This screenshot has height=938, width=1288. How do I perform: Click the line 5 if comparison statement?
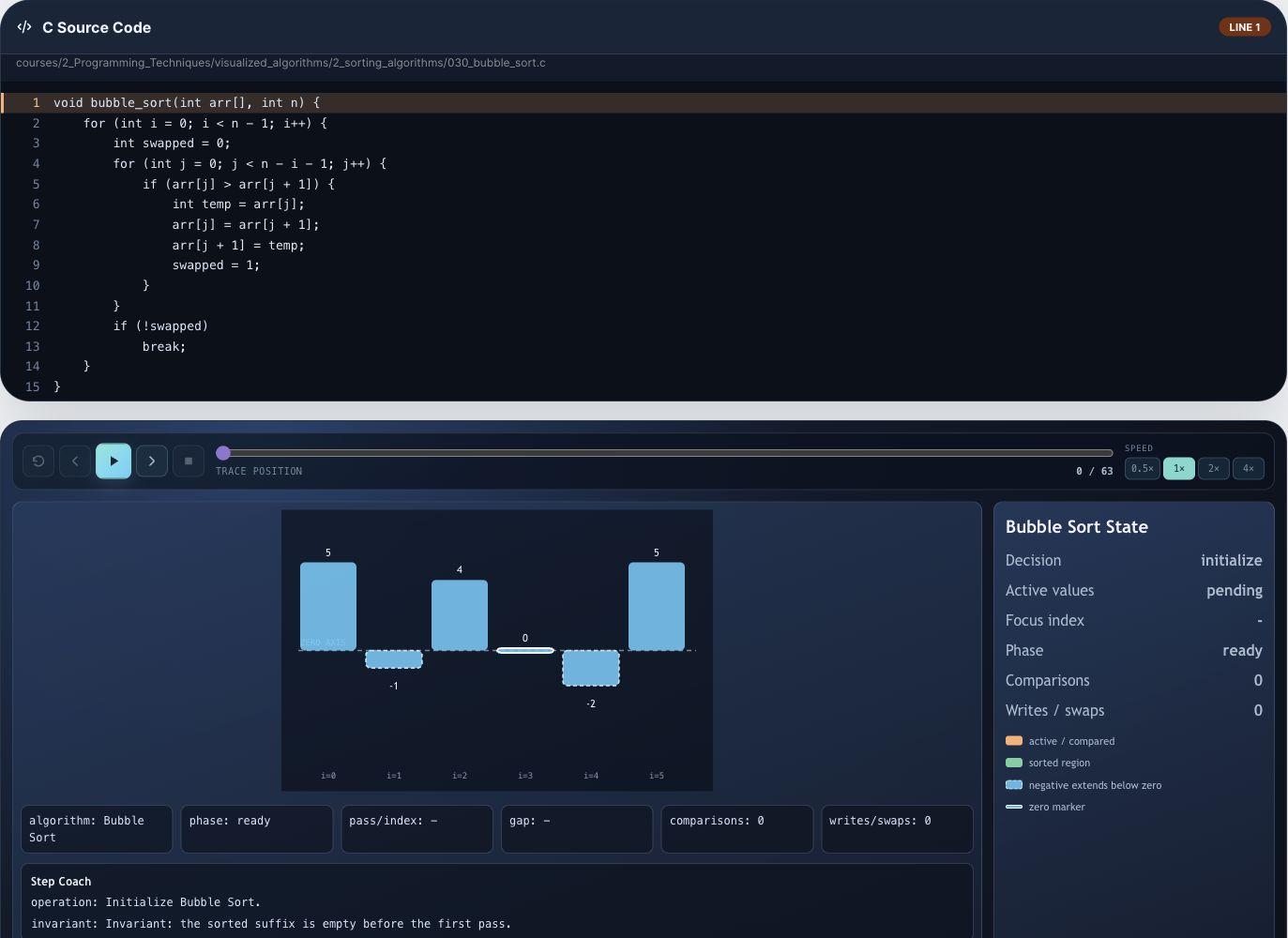point(238,184)
